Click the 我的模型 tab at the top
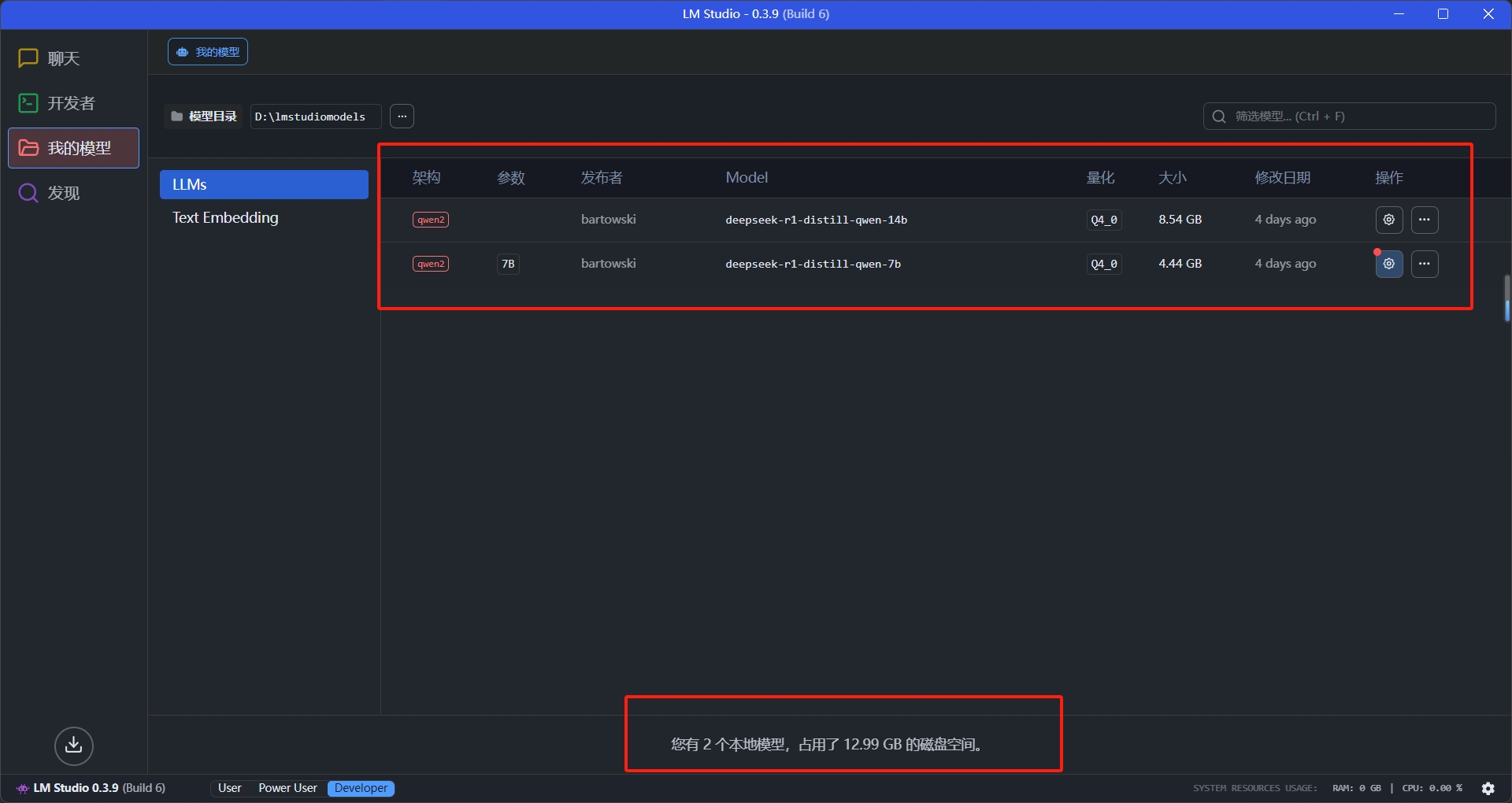 coord(208,52)
